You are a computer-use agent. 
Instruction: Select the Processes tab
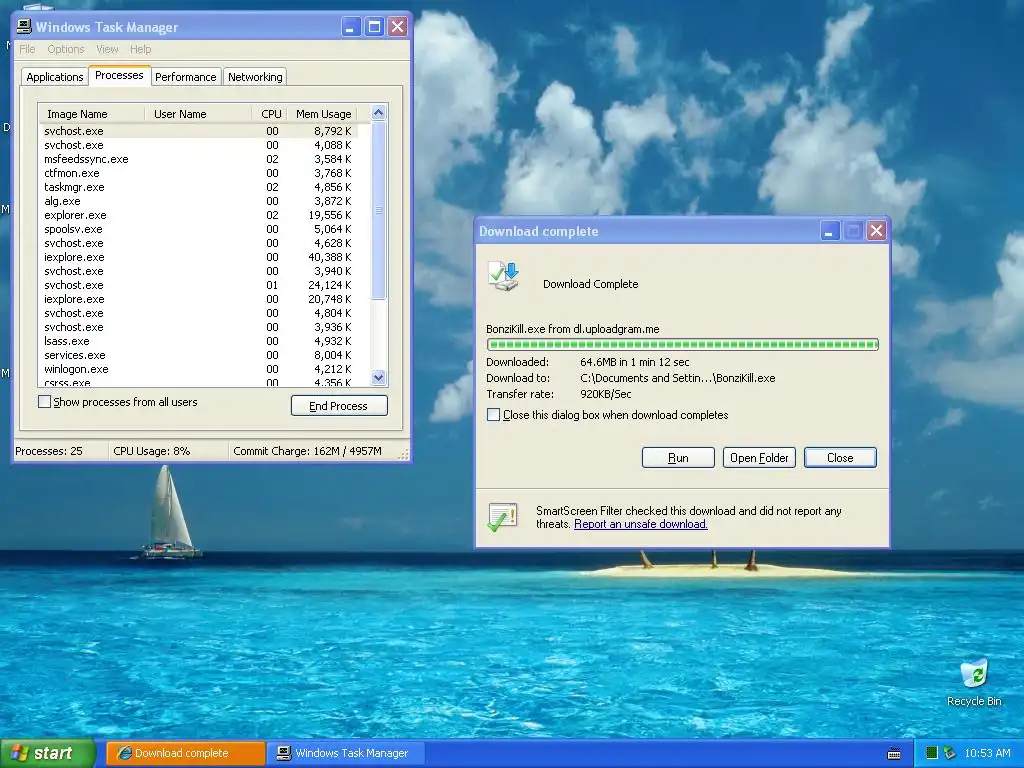(120, 75)
